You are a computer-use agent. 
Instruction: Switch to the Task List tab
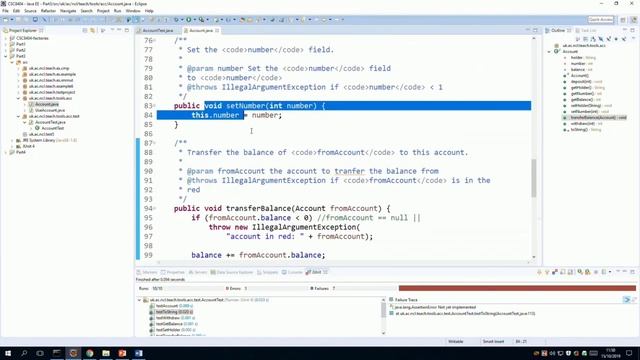(586, 31)
